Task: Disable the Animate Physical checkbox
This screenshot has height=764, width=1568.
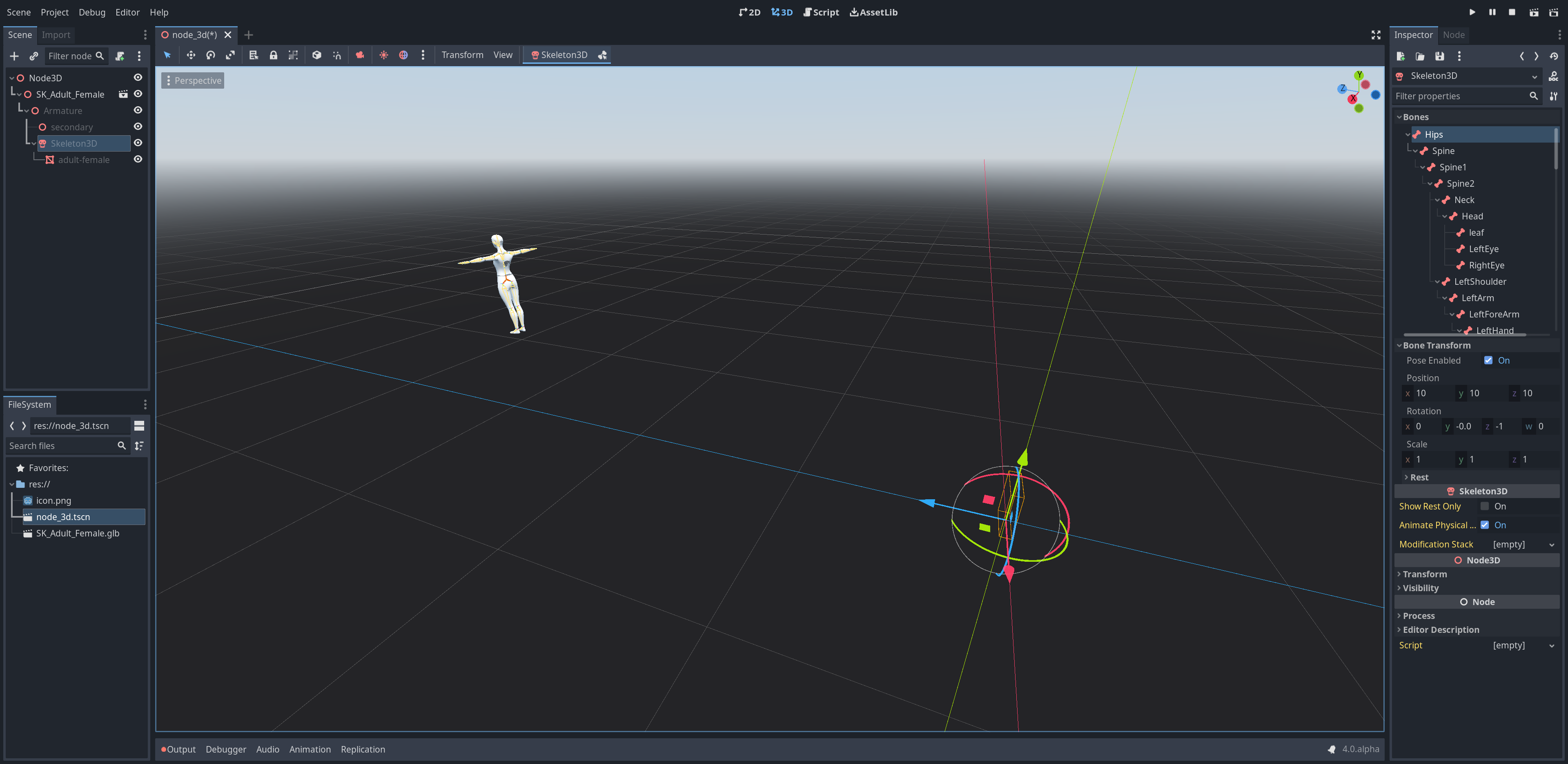Action: pos(1485,525)
